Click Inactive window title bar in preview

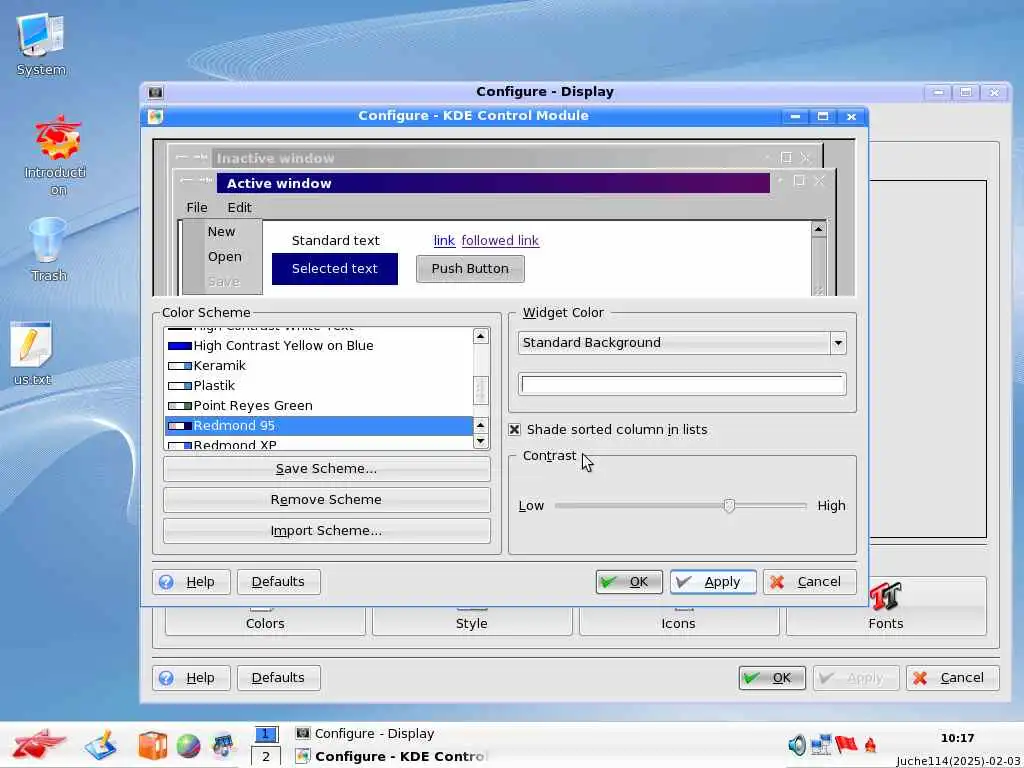(488, 158)
